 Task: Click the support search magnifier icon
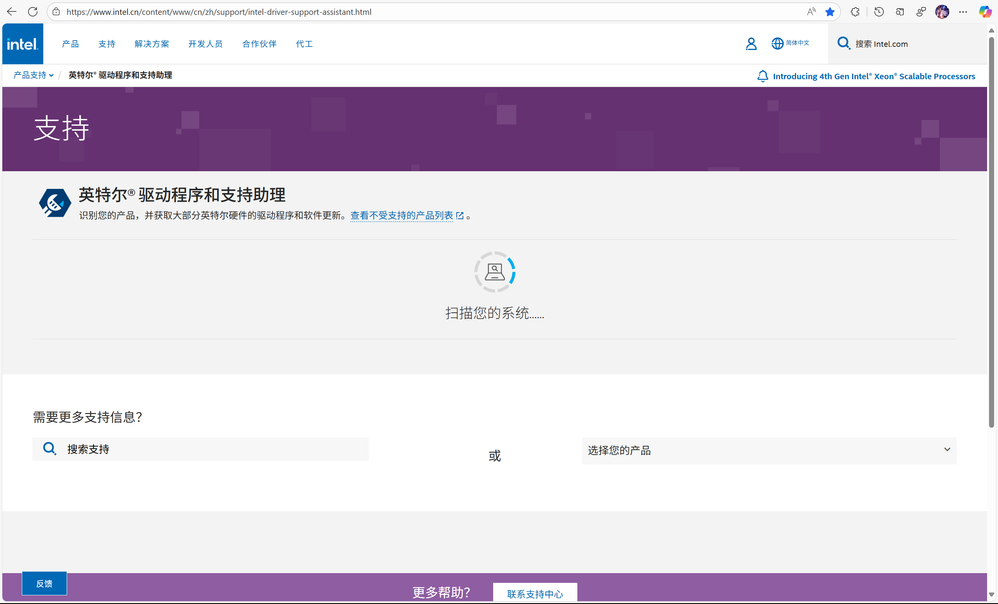(49, 449)
